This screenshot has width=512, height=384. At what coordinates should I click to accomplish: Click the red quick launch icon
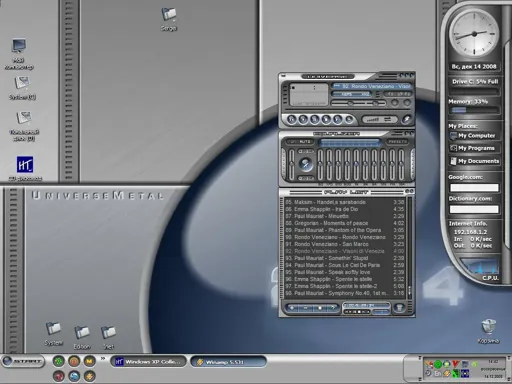point(59,376)
